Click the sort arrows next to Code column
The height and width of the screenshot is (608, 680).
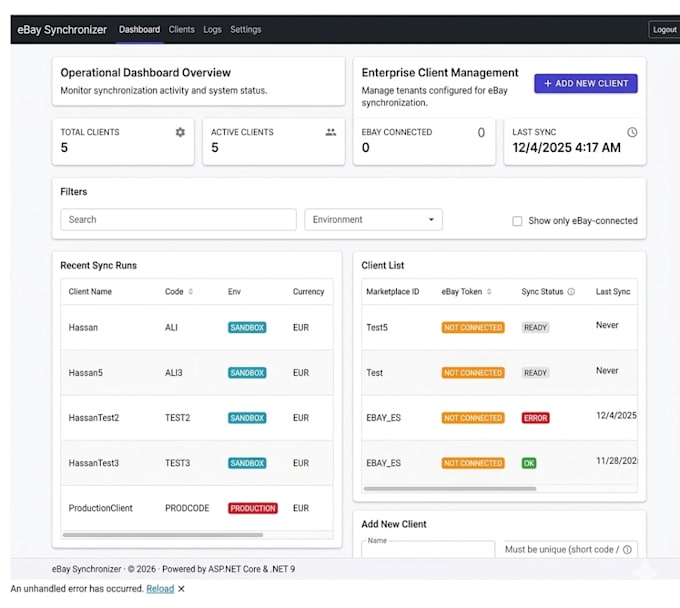coord(190,291)
